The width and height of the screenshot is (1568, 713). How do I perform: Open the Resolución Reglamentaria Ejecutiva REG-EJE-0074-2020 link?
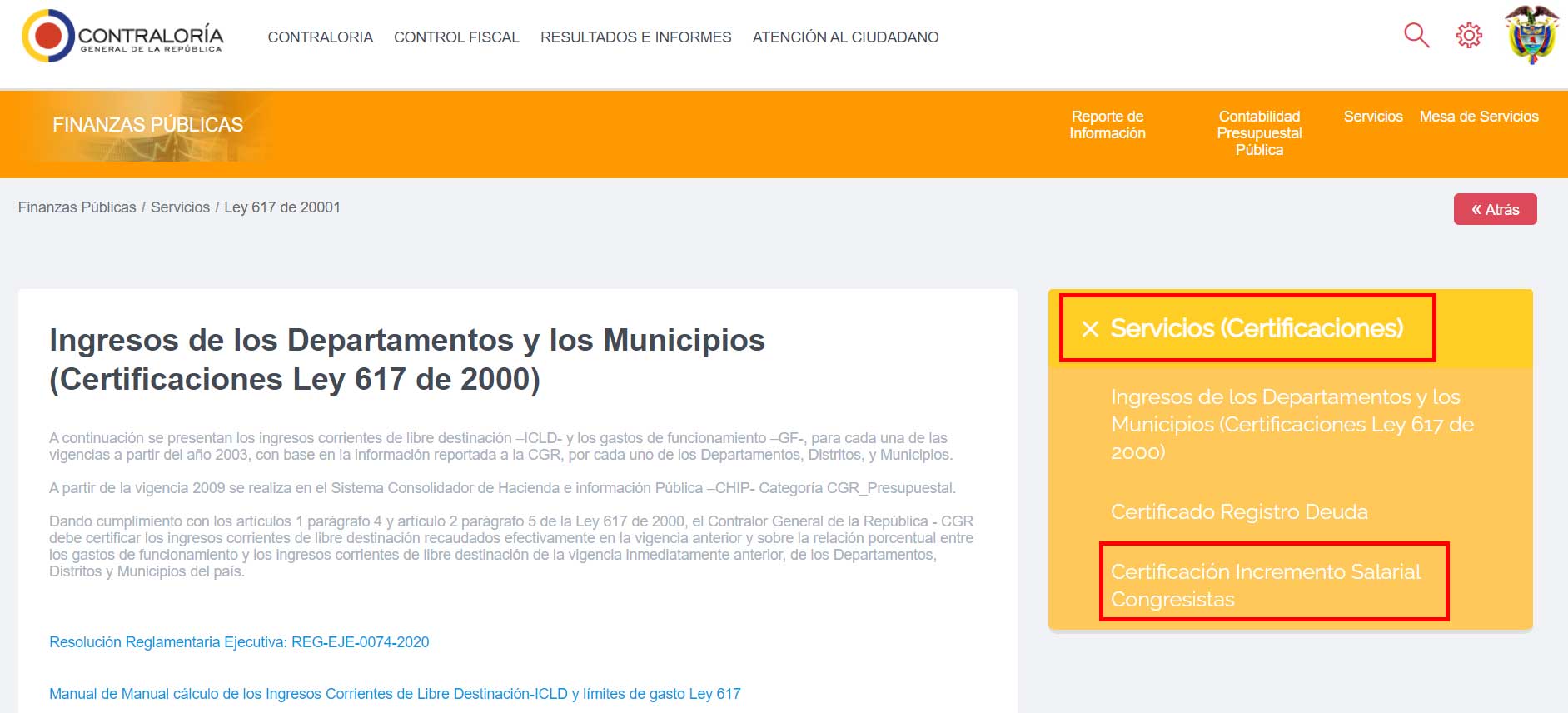tap(239, 642)
